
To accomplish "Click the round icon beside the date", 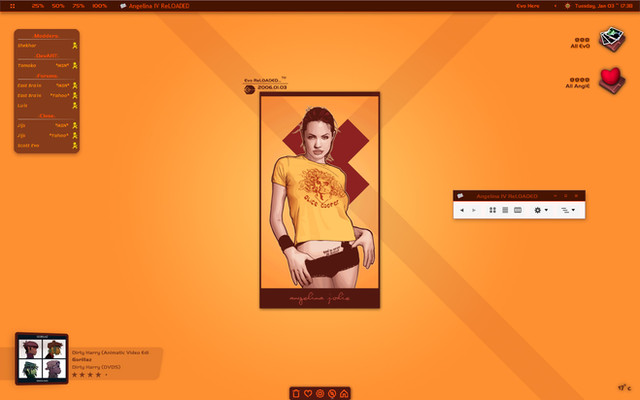I will click(x=567, y=6).
